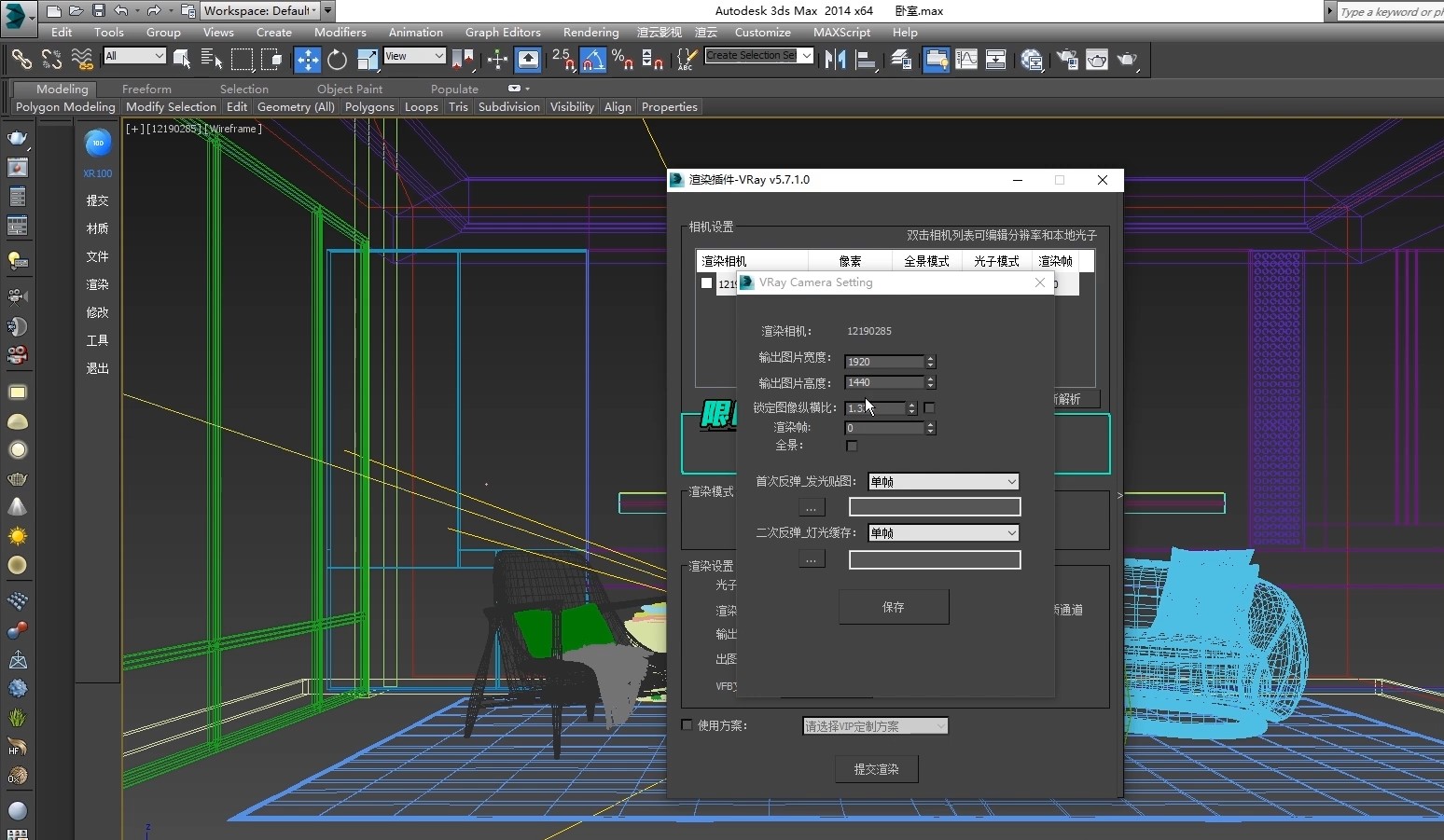1444x840 pixels.
Task: Switch to the Object Paint ribbon tab
Action: 350,90
